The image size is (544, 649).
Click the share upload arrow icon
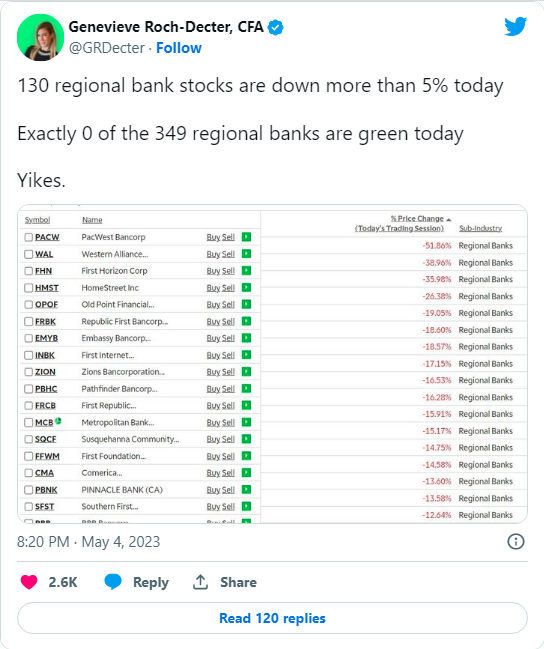200,582
